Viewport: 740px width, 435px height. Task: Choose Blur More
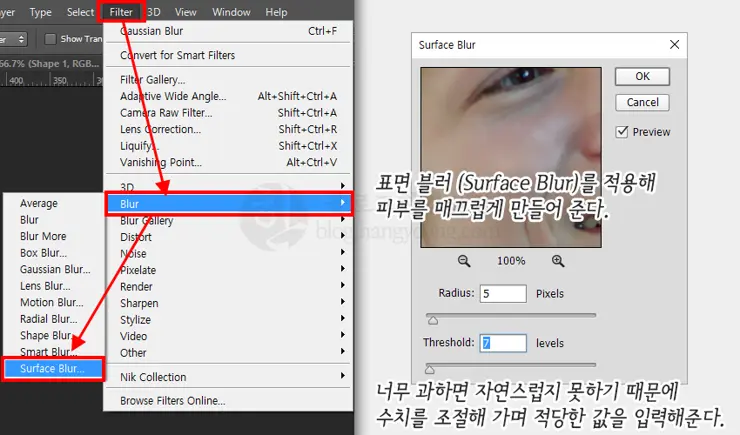[x=53, y=236]
